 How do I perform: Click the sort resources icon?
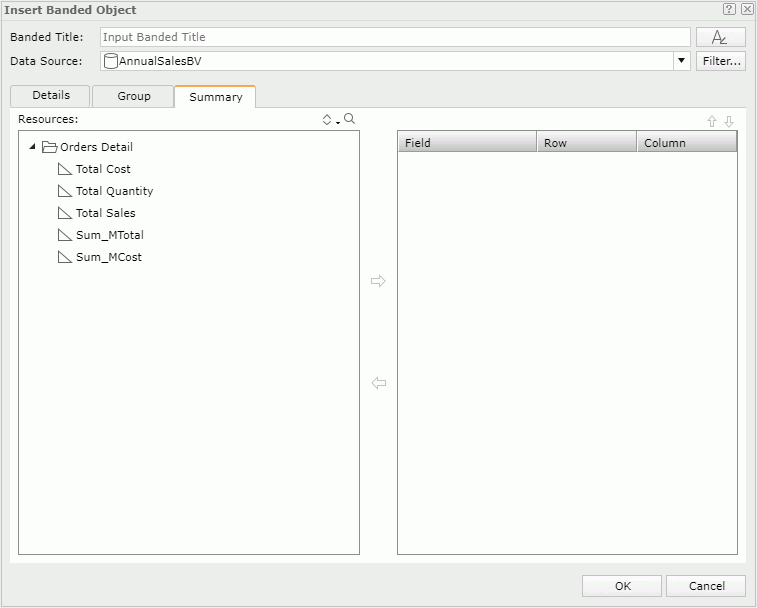point(327,120)
